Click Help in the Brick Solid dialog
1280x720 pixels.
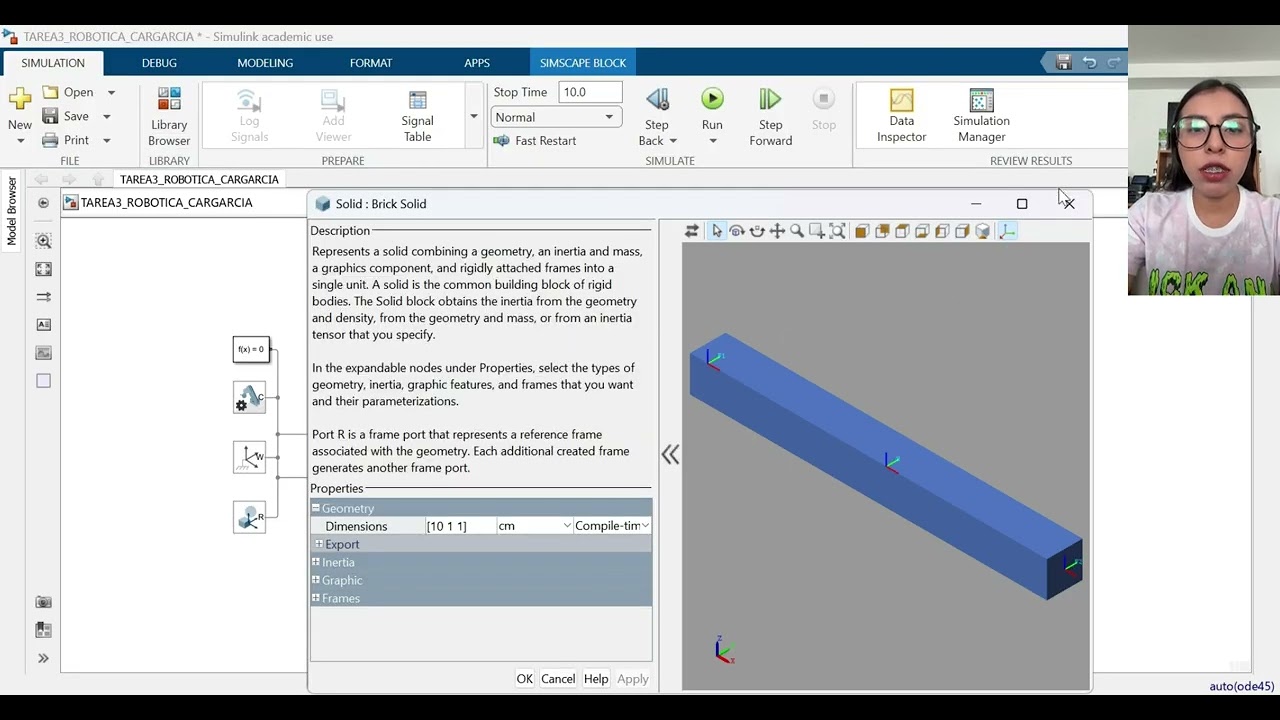tap(596, 679)
